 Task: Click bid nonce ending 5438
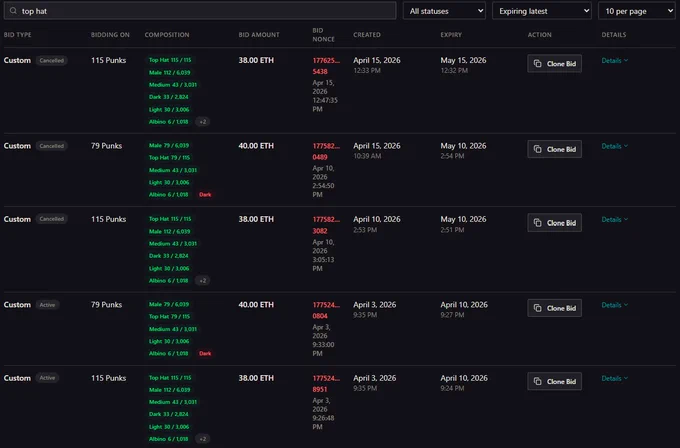coord(326,66)
